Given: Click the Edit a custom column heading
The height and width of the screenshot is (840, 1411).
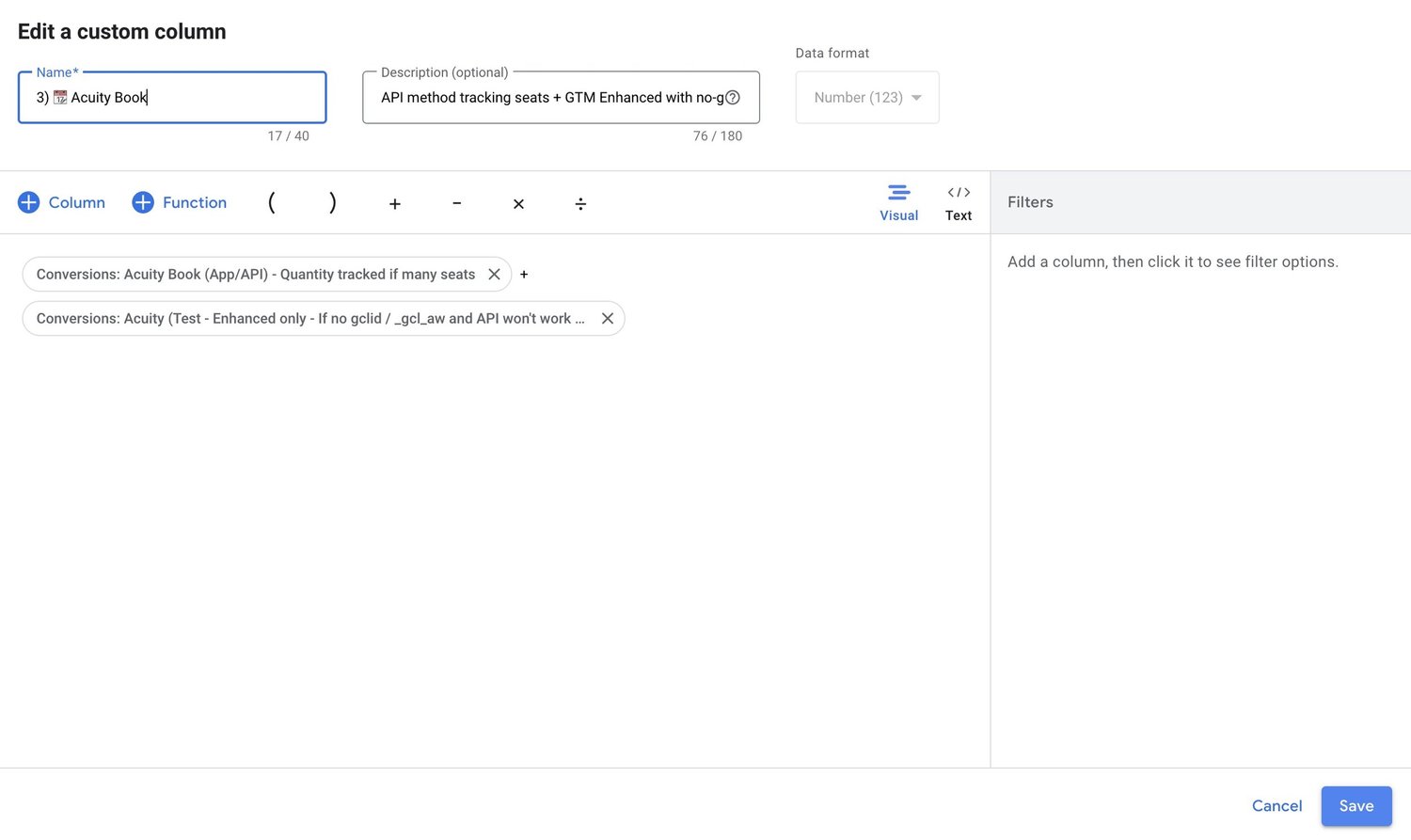Looking at the screenshot, I should pos(122,31).
